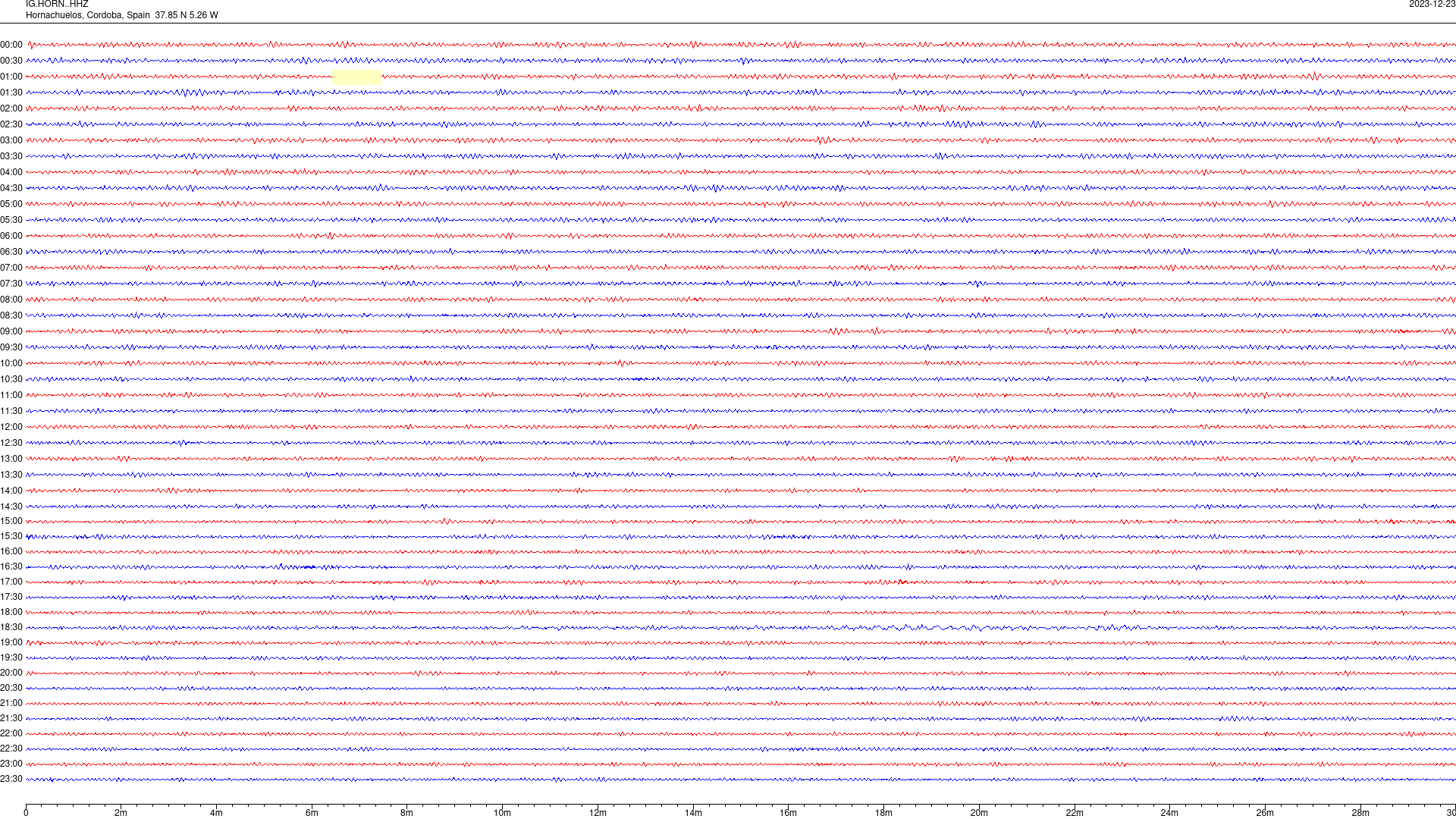The image size is (1456, 819).
Task: Select the 12:00 time row label
Action: [11, 427]
